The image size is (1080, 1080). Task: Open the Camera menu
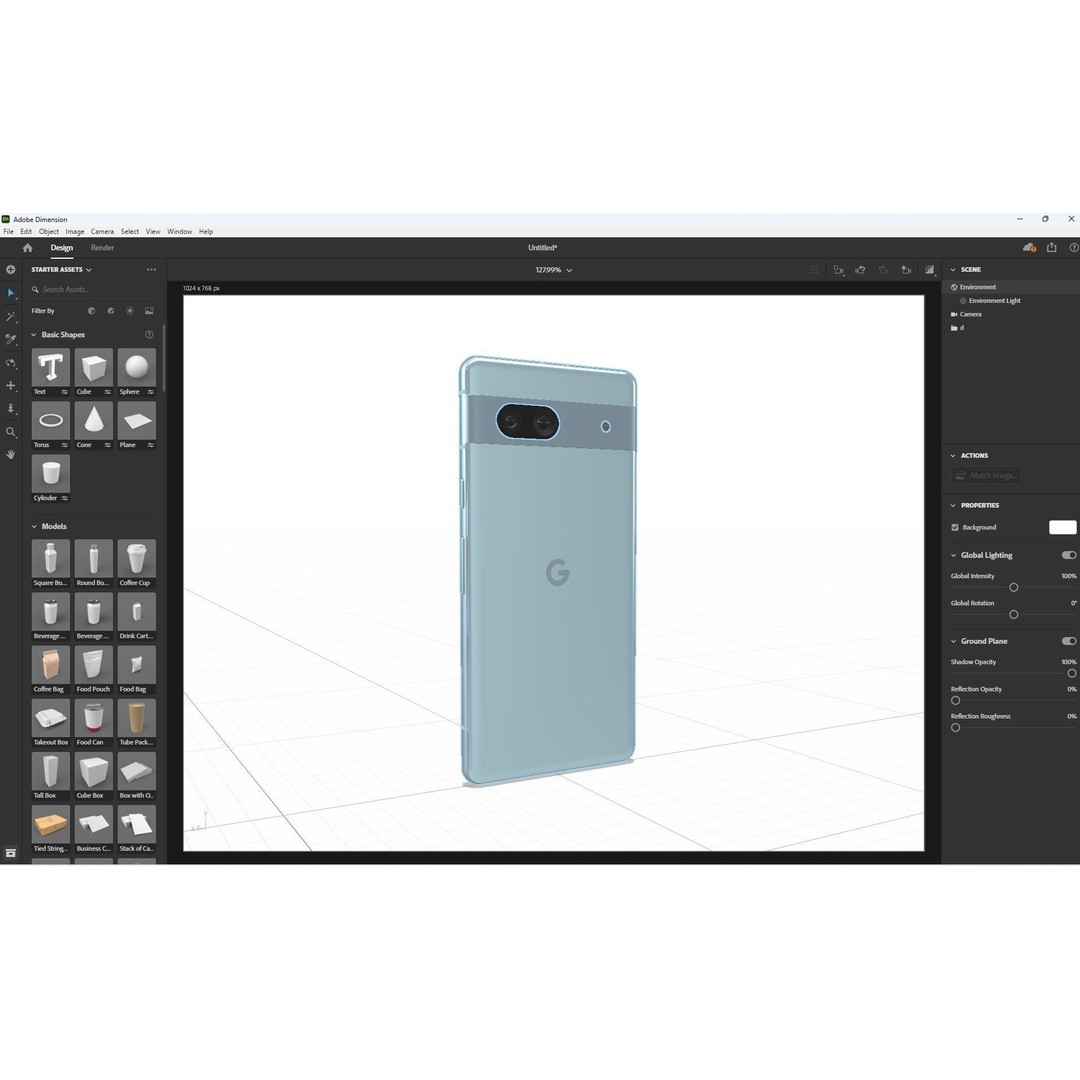click(102, 232)
